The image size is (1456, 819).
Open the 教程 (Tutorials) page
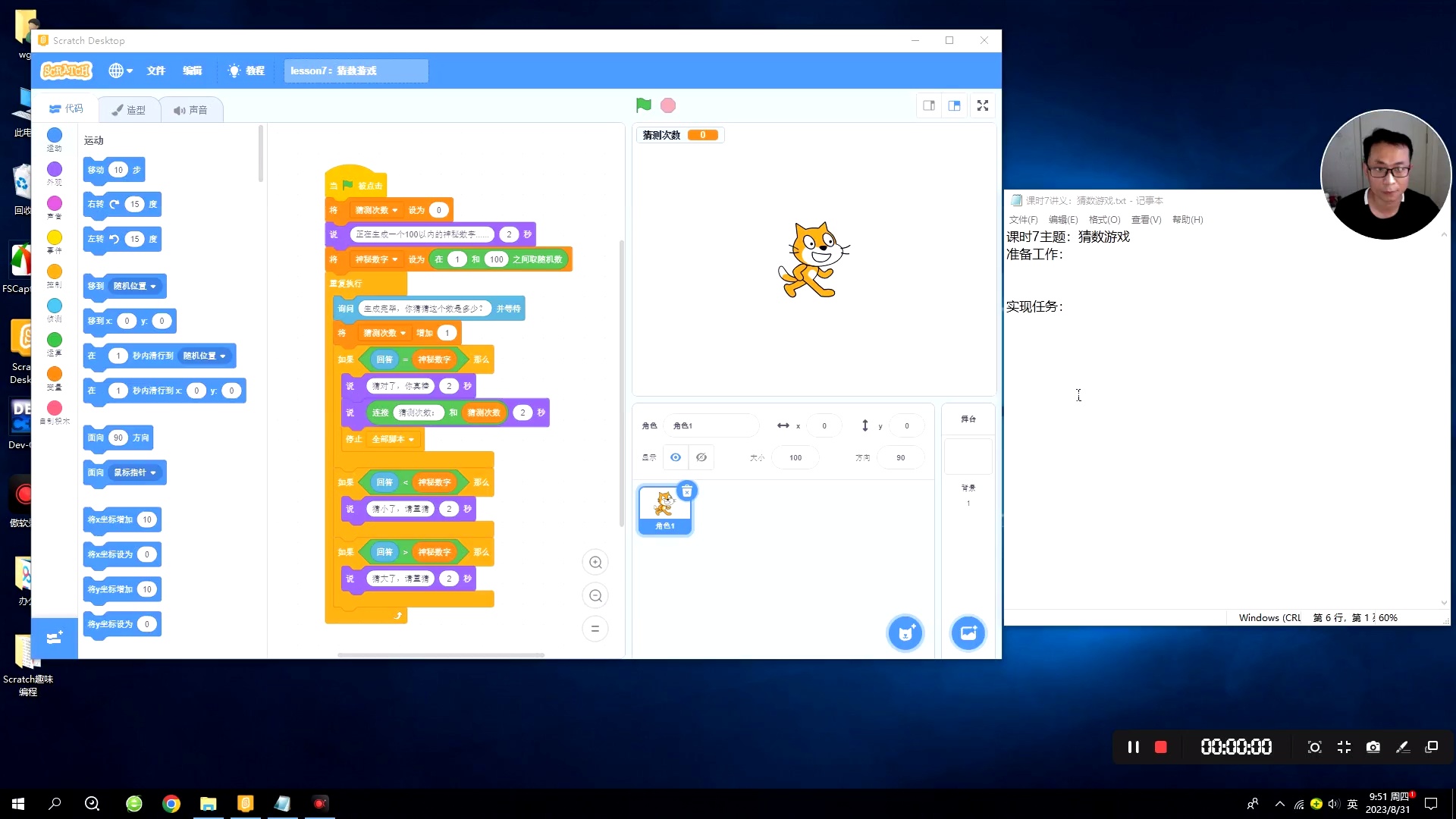(246, 71)
